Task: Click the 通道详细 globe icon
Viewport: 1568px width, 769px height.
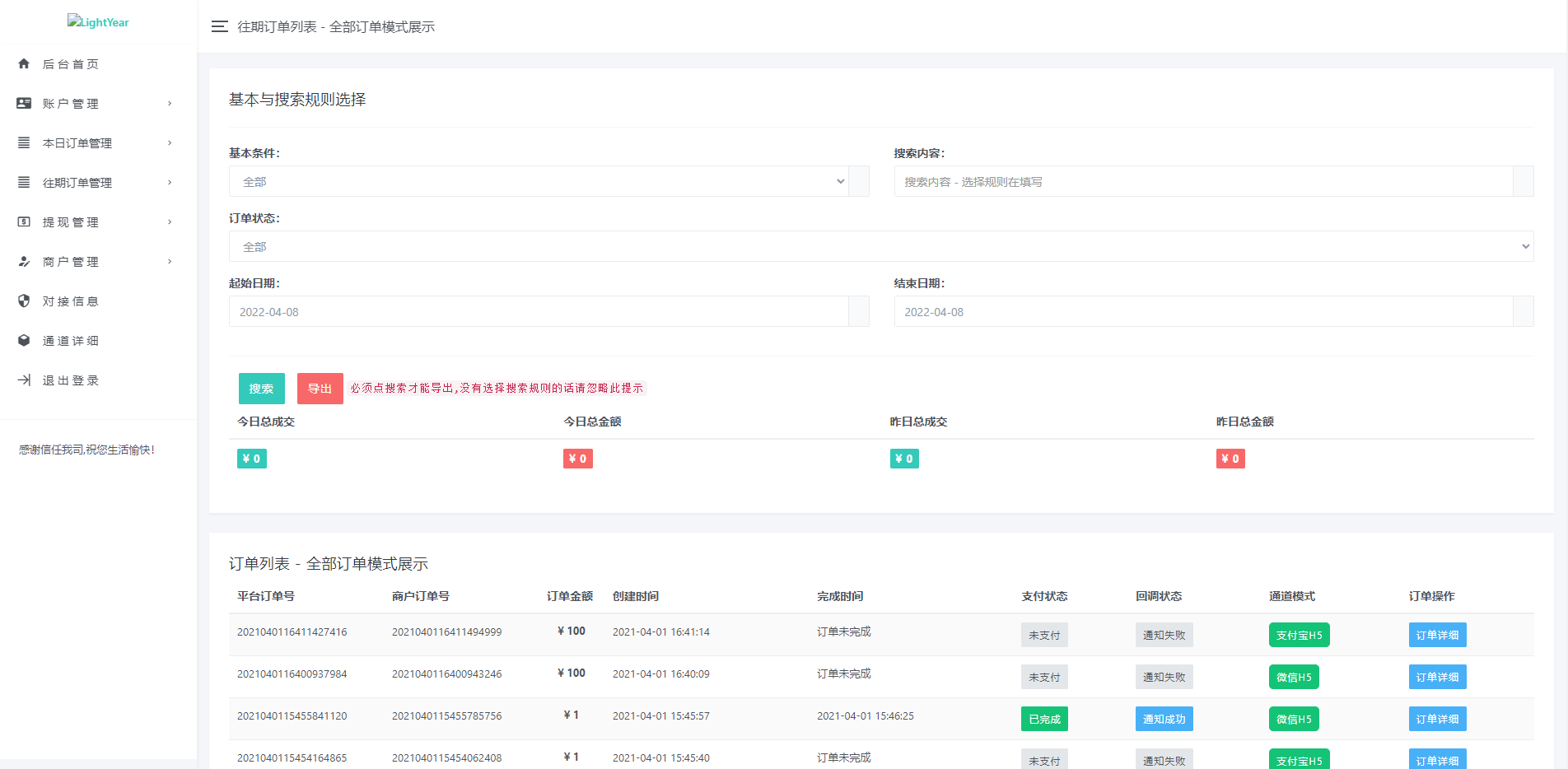Action: 23,340
